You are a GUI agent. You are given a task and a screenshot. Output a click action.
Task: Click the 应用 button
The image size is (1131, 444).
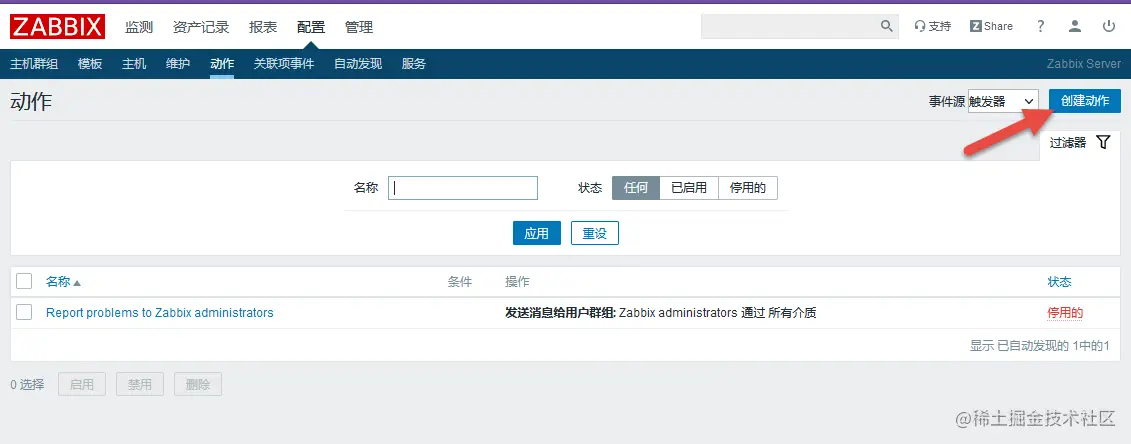tap(537, 234)
